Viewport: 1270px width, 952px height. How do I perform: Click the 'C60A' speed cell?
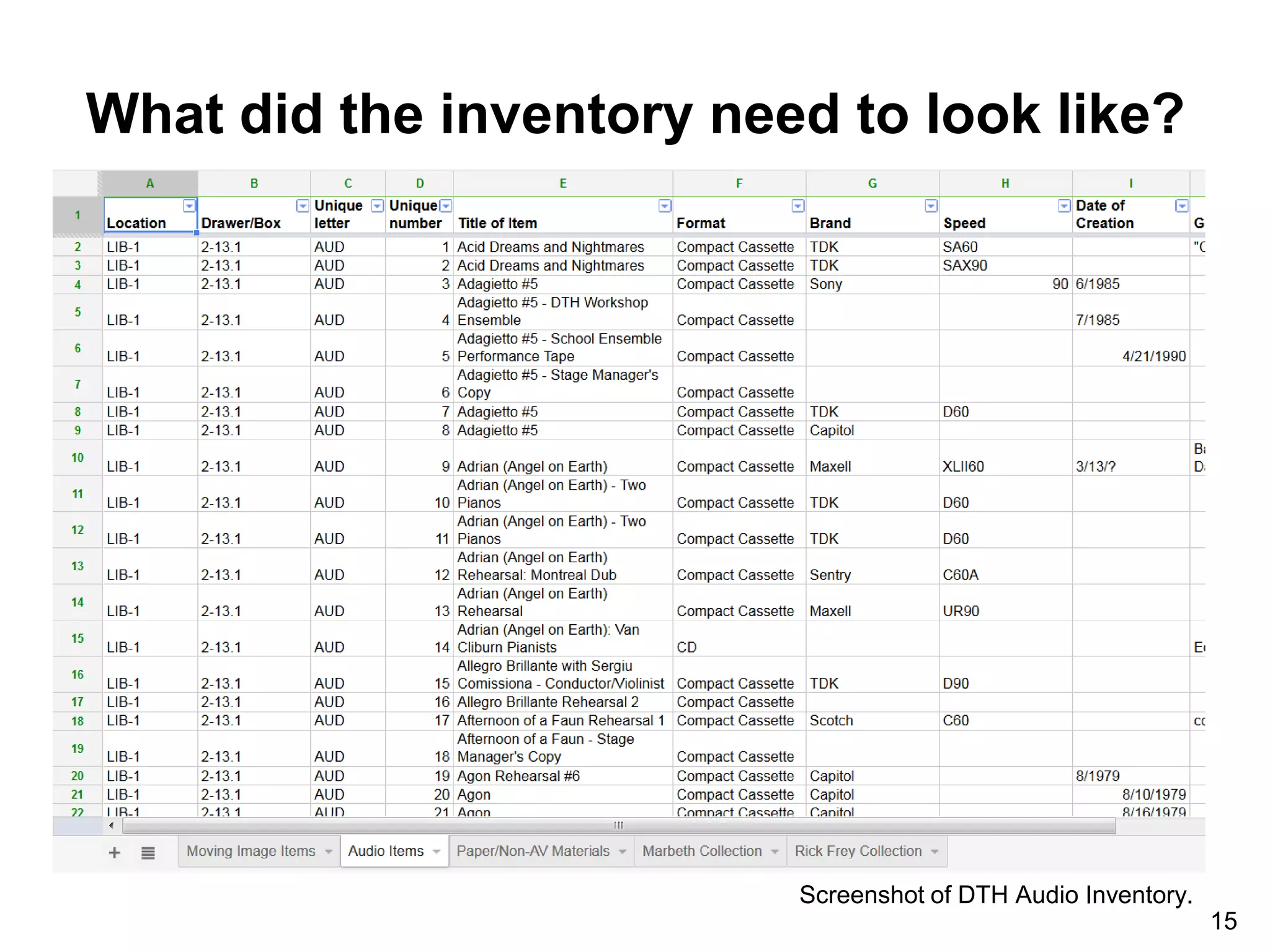pyautogui.click(x=1005, y=566)
